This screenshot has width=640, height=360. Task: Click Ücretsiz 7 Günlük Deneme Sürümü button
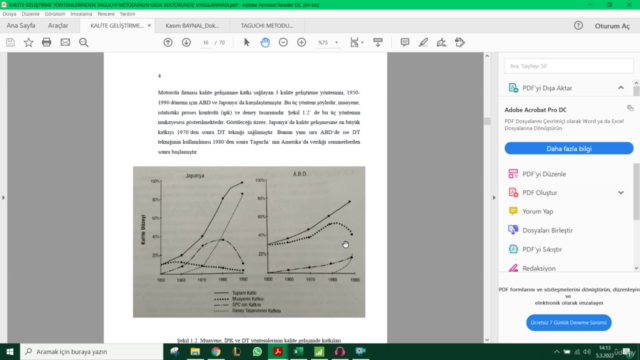pyautogui.click(x=569, y=322)
